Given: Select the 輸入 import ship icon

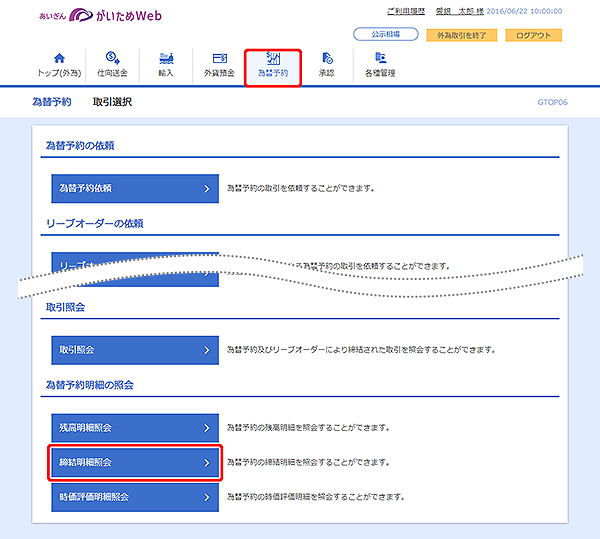Looking at the screenshot, I should pos(166,58).
